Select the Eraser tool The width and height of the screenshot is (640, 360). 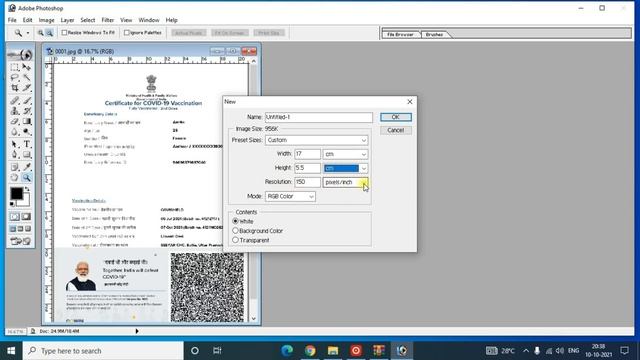click(x=15, y=122)
